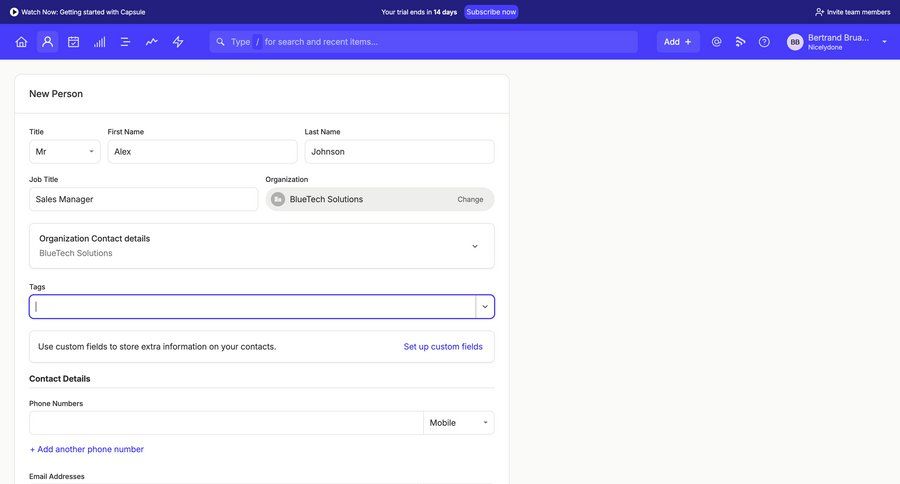The height and width of the screenshot is (484, 900).
Task: Open the People & Organizations icon
Action: click(47, 42)
